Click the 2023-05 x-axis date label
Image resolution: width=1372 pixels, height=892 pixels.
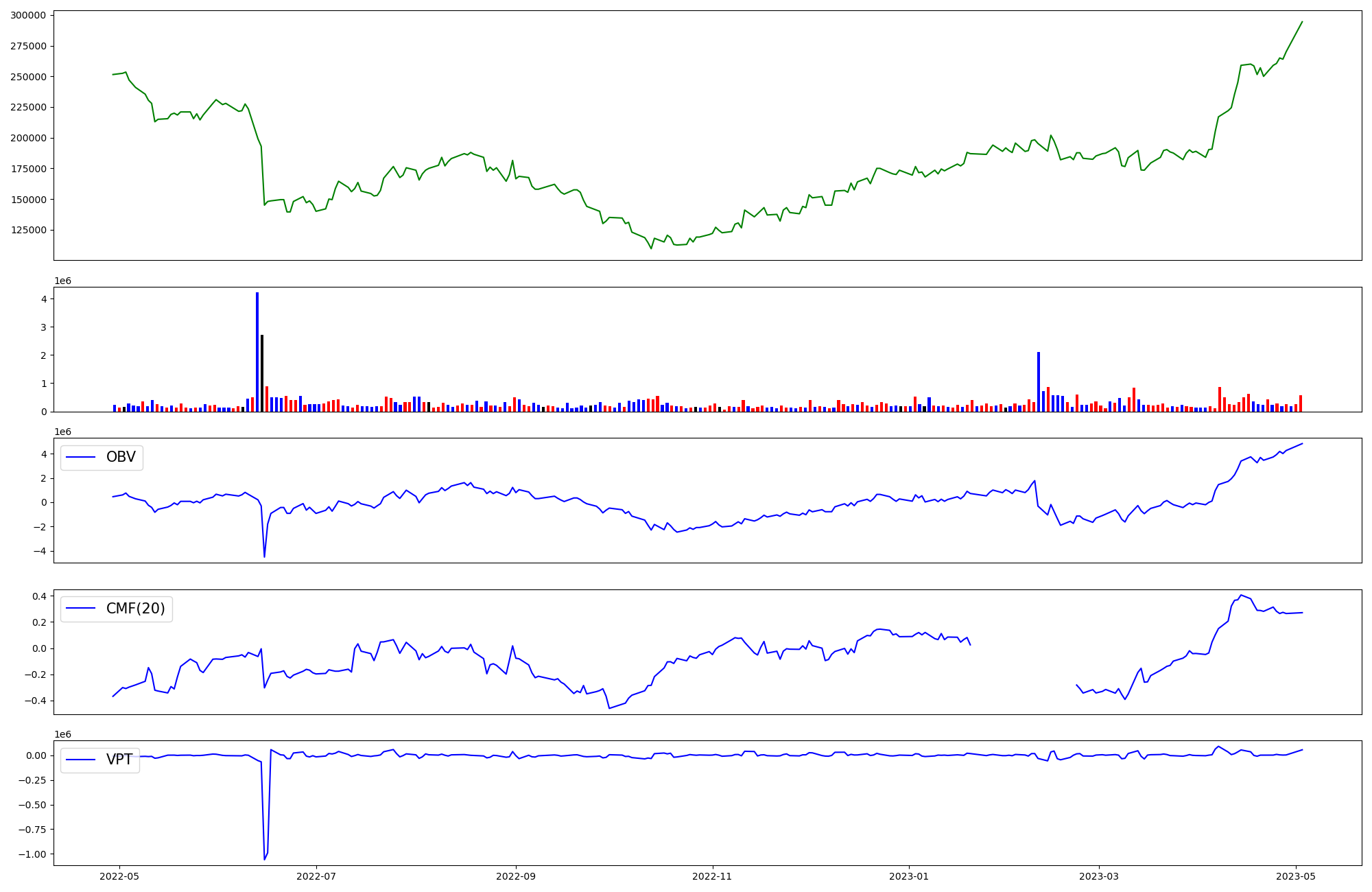coord(1296,876)
